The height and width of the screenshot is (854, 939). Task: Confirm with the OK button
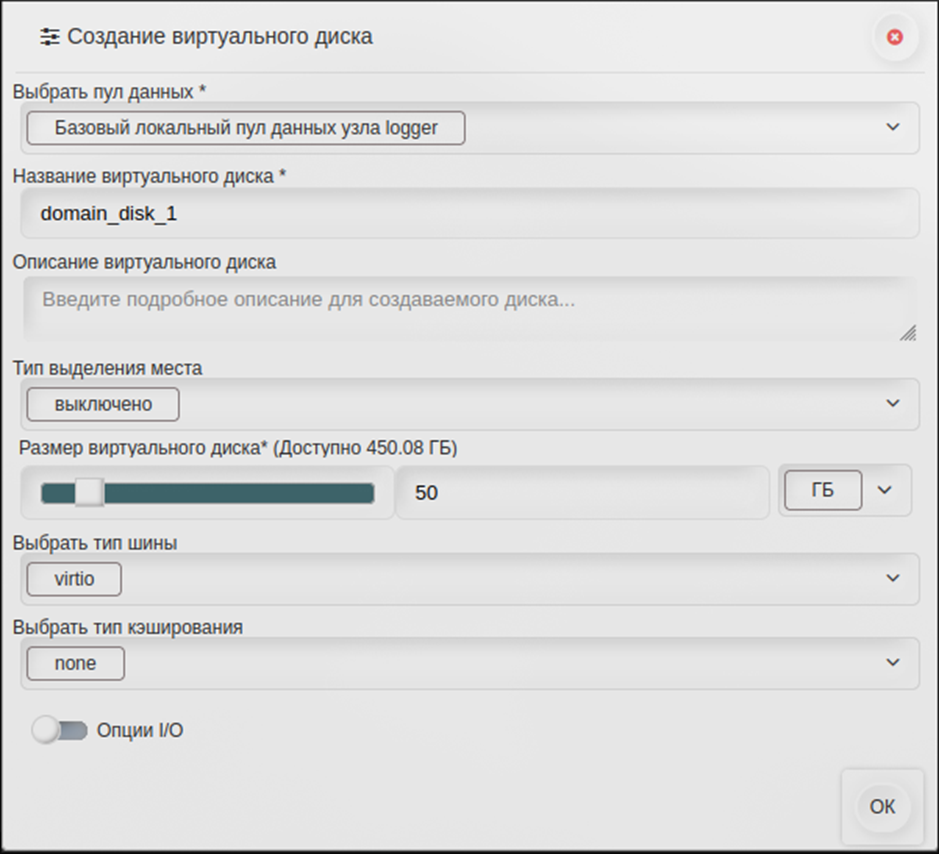pos(882,807)
